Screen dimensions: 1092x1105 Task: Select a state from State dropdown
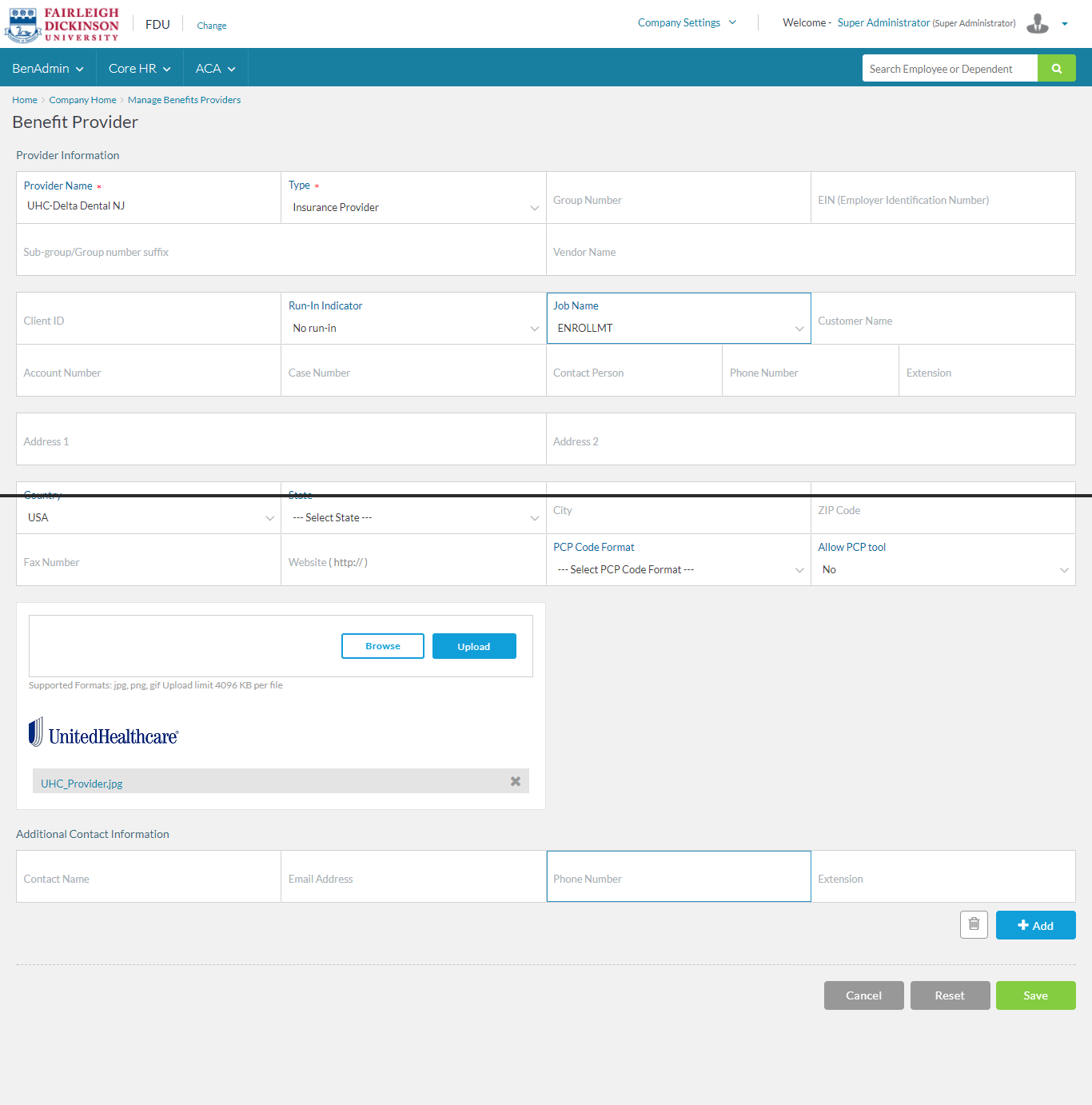click(413, 517)
